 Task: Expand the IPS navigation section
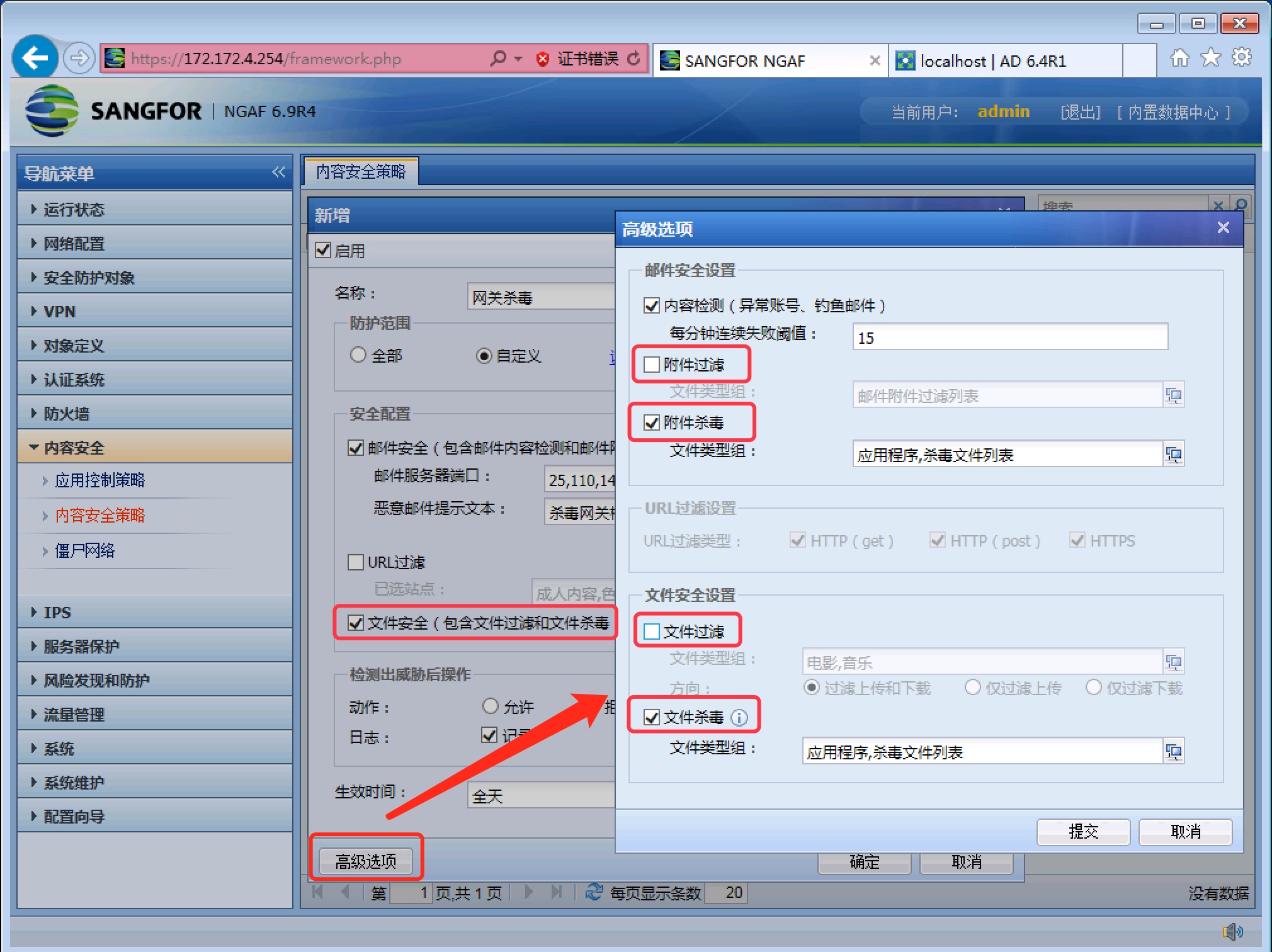pos(57,613)
